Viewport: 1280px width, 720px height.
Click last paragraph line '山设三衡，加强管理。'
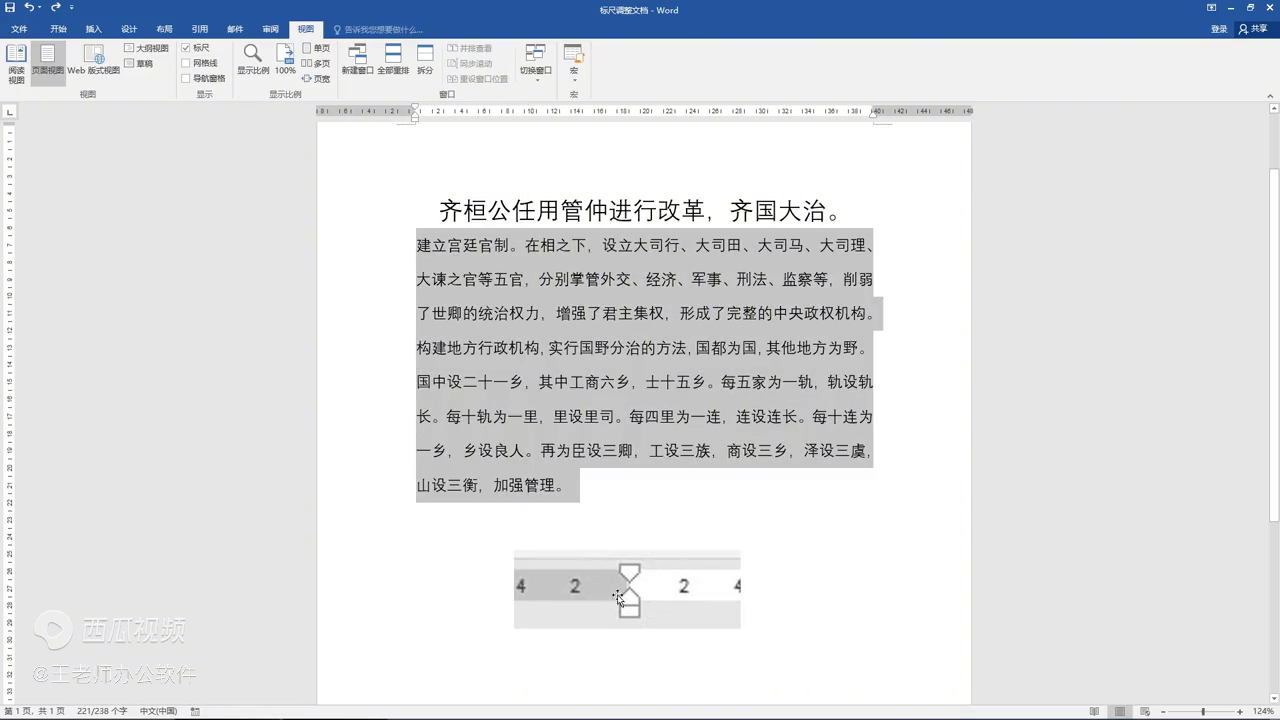point(491,485)
